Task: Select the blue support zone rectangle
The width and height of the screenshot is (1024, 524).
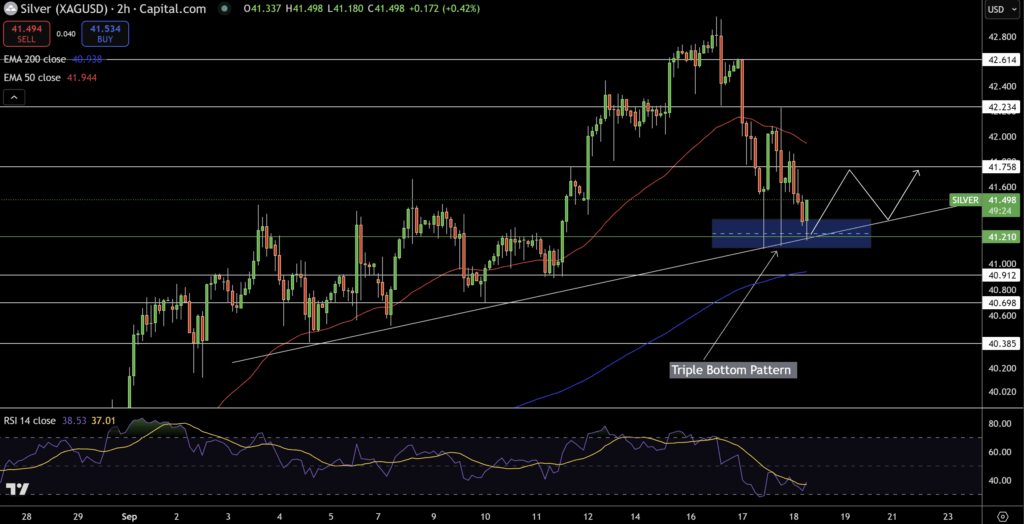Action: (790, 233)
